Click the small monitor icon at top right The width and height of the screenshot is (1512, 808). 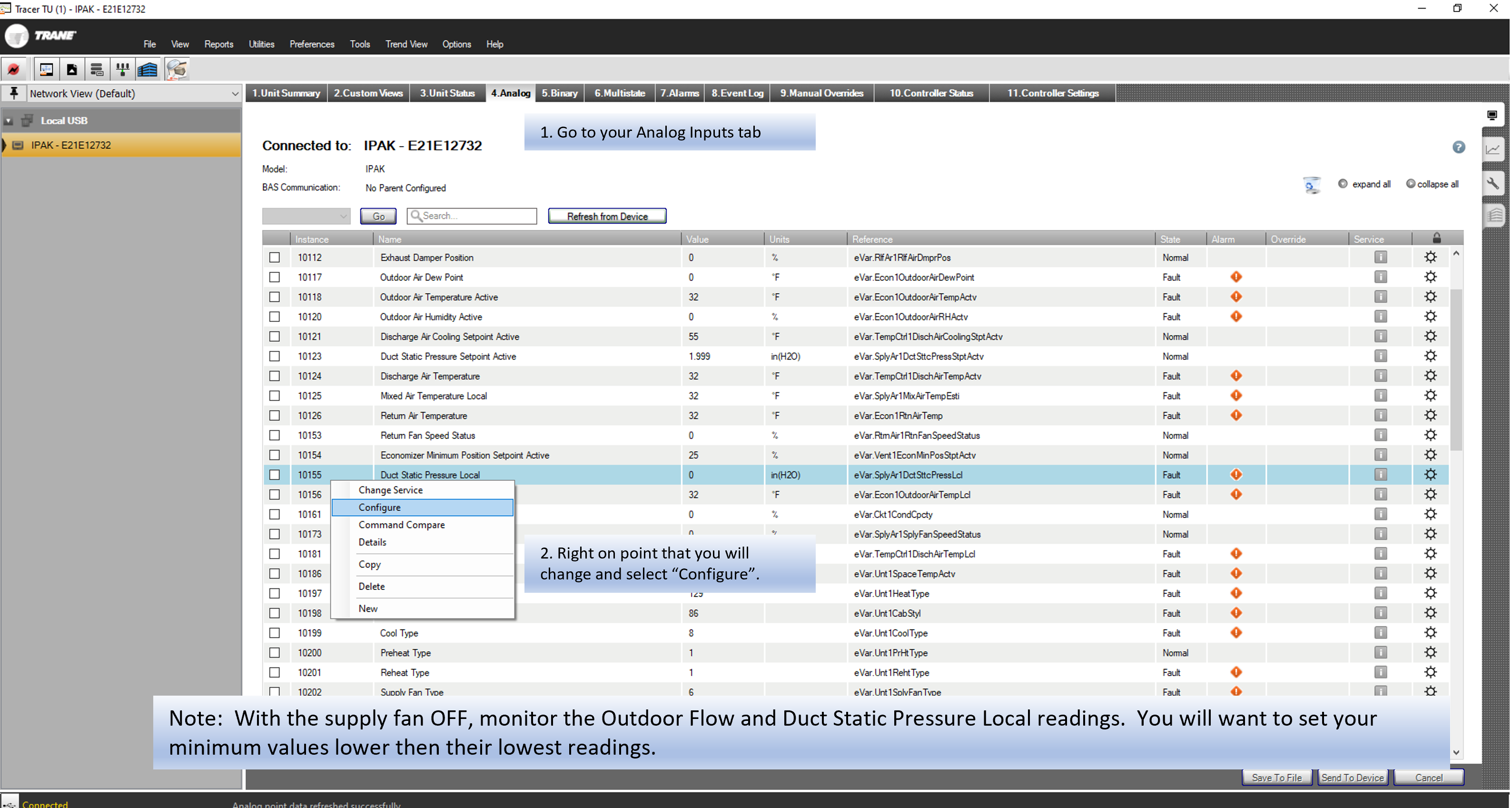[x=1492, y=115]
